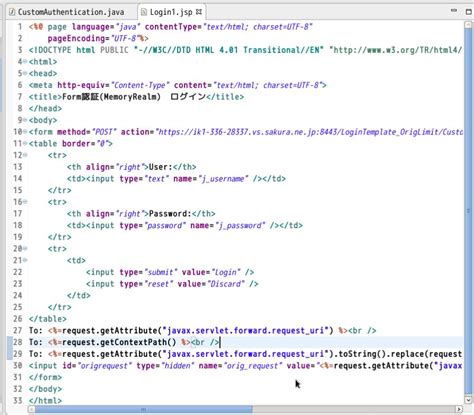The width and height of the screenshot is (474, 415).
Task: Click the </html> closing tag on line 33
Action: 45,401
